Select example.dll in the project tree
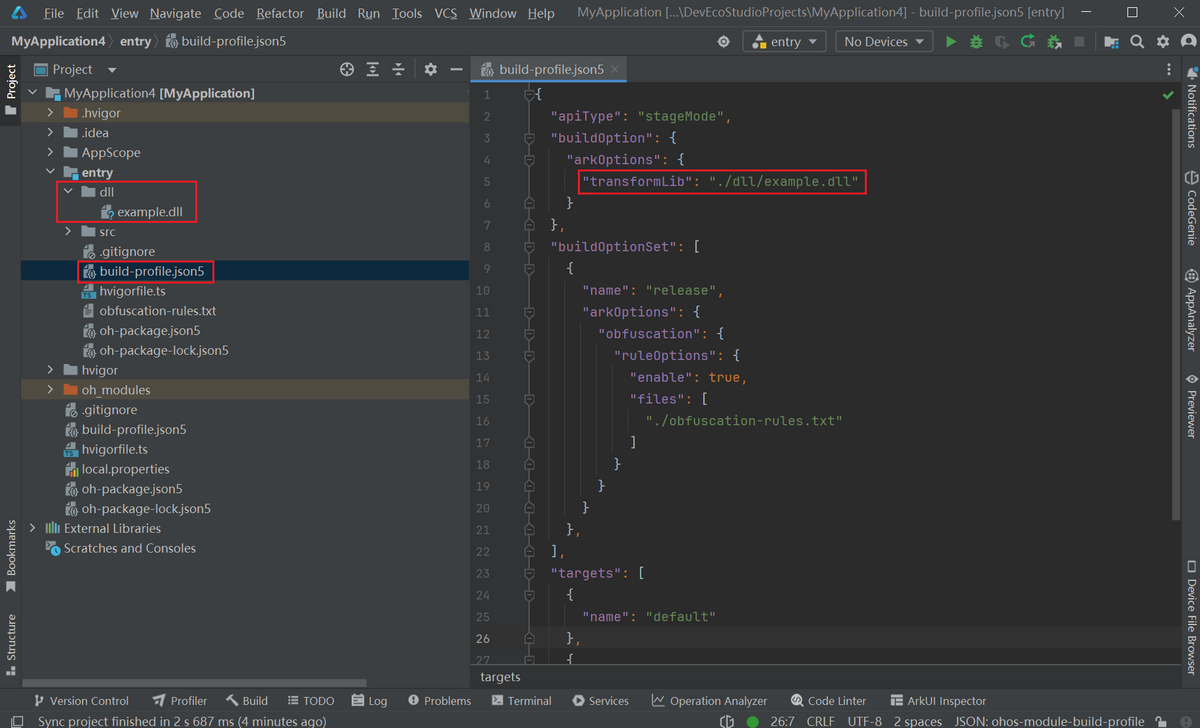 pyautogui.click(x=149, y=212)
